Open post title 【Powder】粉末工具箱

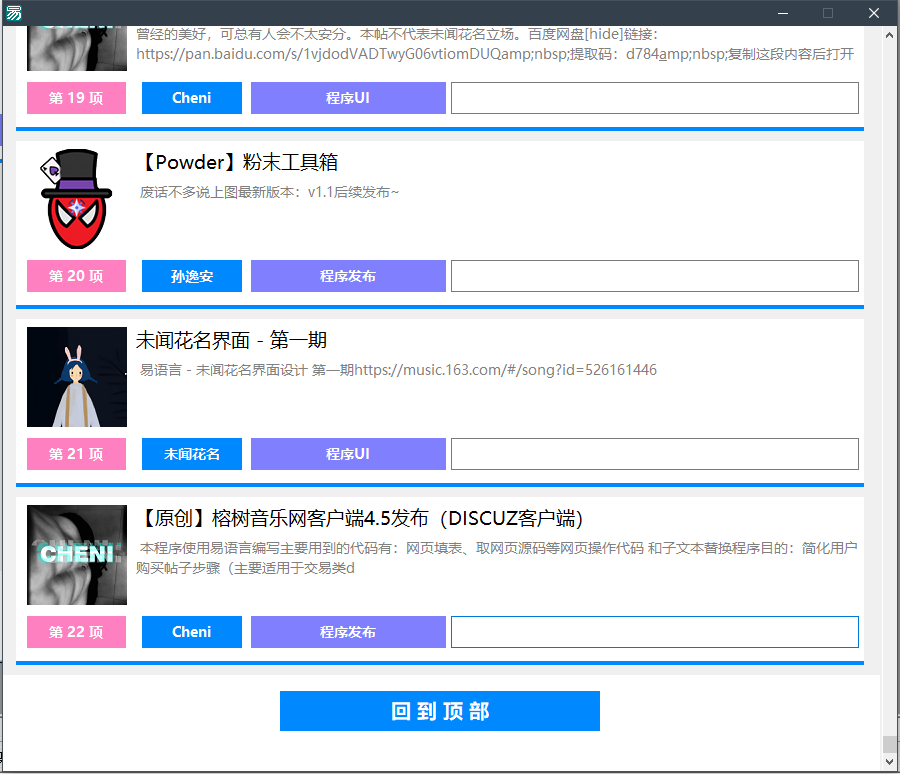[238, 162]
